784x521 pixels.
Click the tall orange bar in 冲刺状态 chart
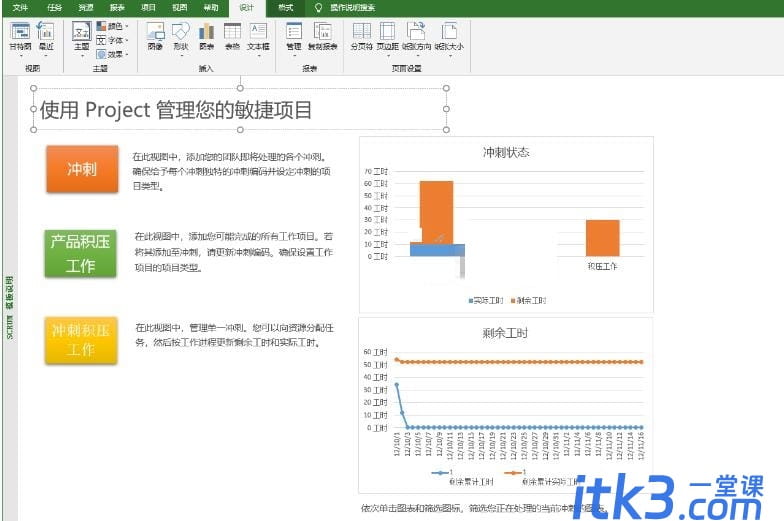436,212
